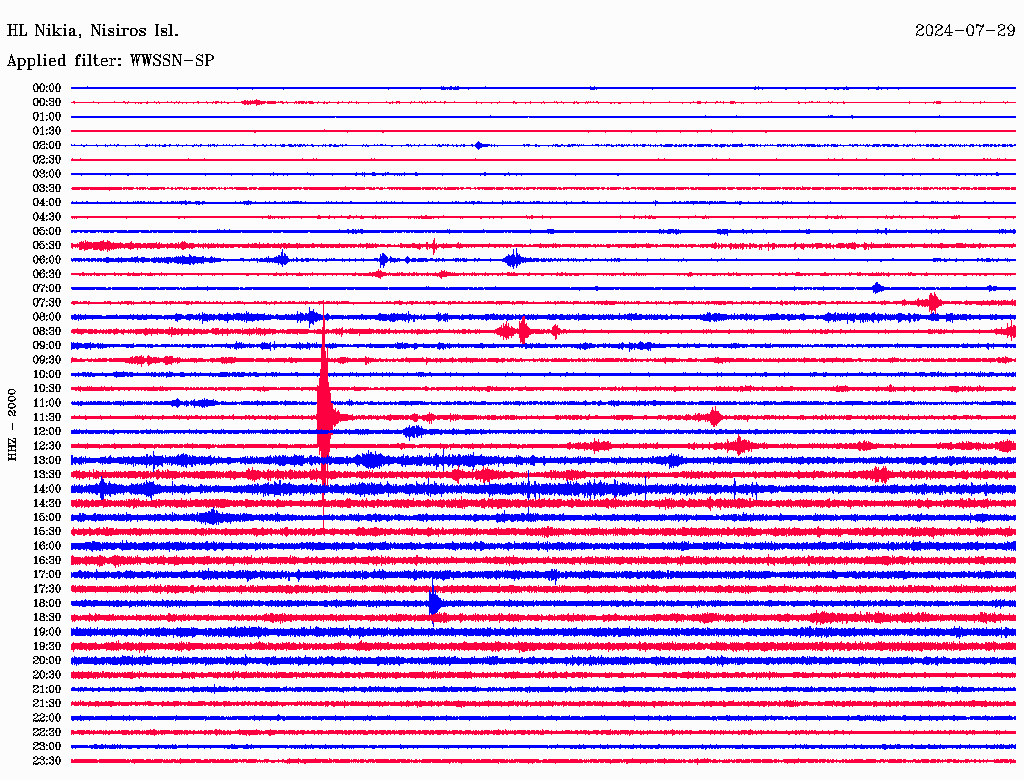Screen dimensions: 1024x780
Task: Select the 21:30 time label
Action: coord(47,704)
